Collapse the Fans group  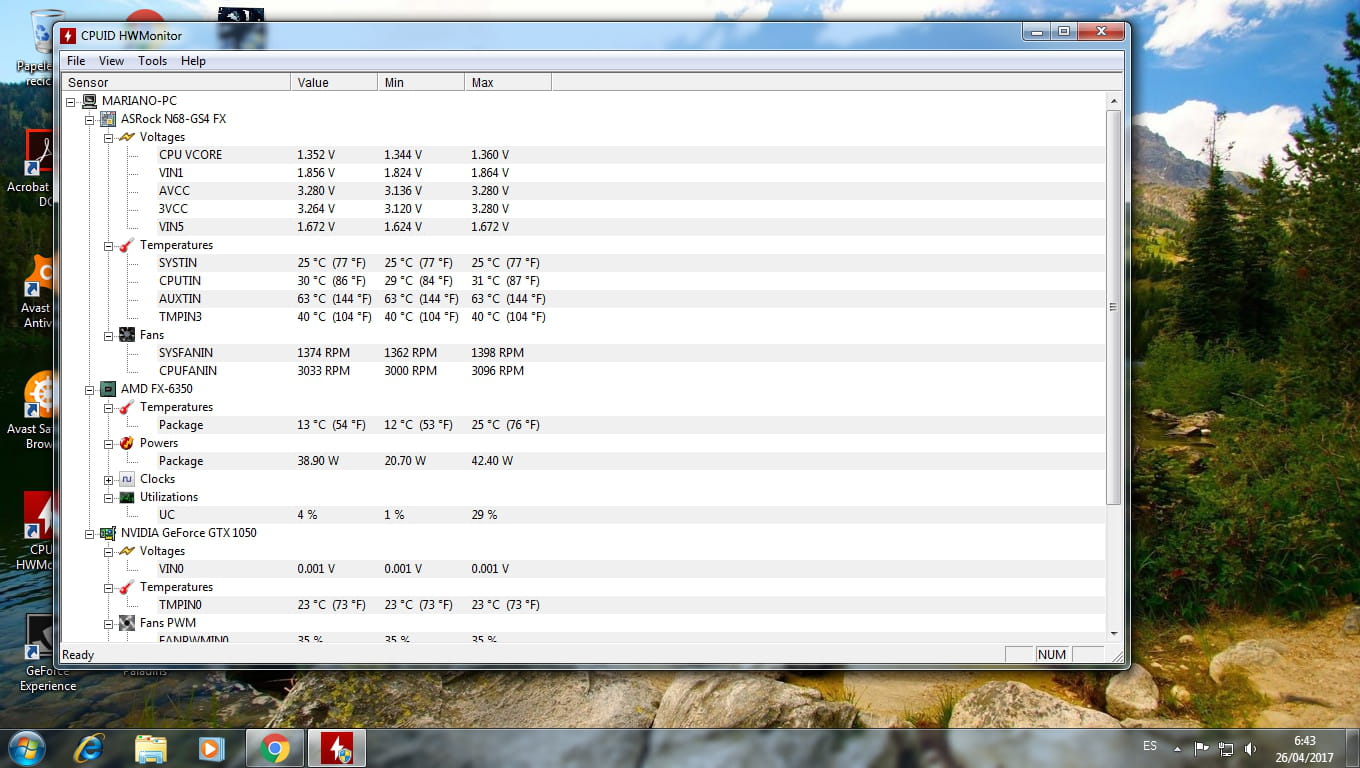pos(109,335)
